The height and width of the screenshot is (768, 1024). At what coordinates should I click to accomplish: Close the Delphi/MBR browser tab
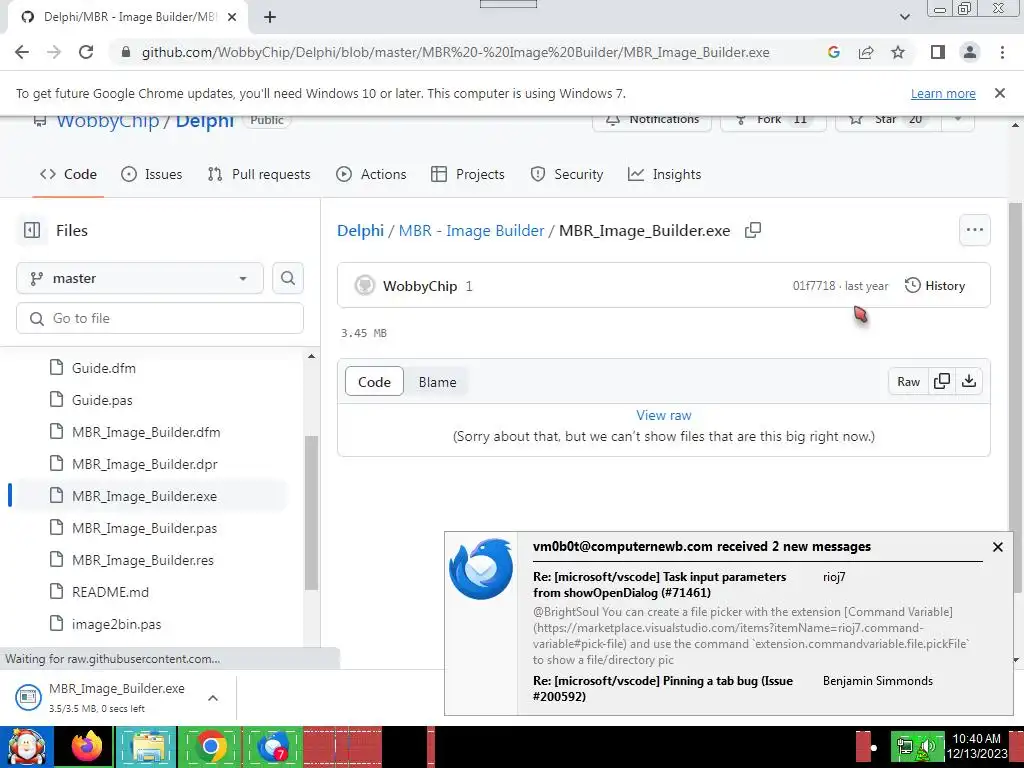pos(232,17)
